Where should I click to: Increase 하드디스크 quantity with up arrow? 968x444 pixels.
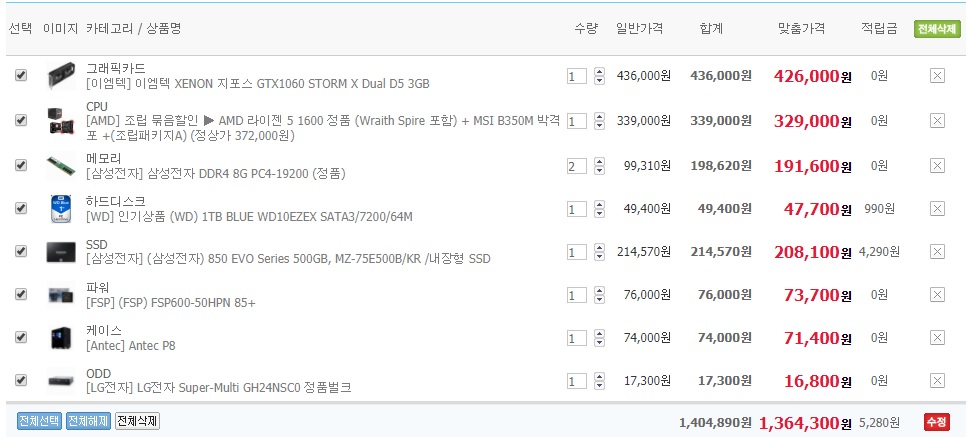click(599, 205)
